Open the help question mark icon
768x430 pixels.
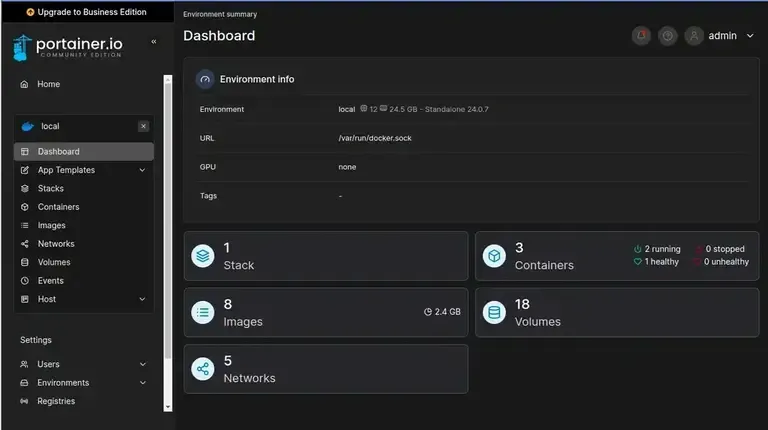click(x=668, y=36)
